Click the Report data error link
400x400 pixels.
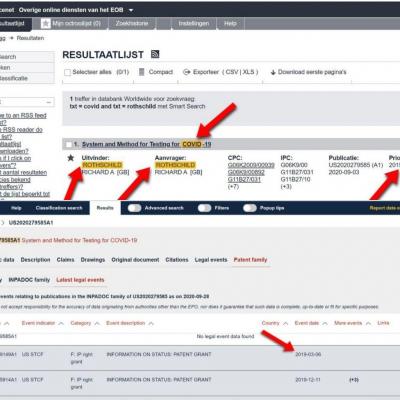(x=385, y=208)
